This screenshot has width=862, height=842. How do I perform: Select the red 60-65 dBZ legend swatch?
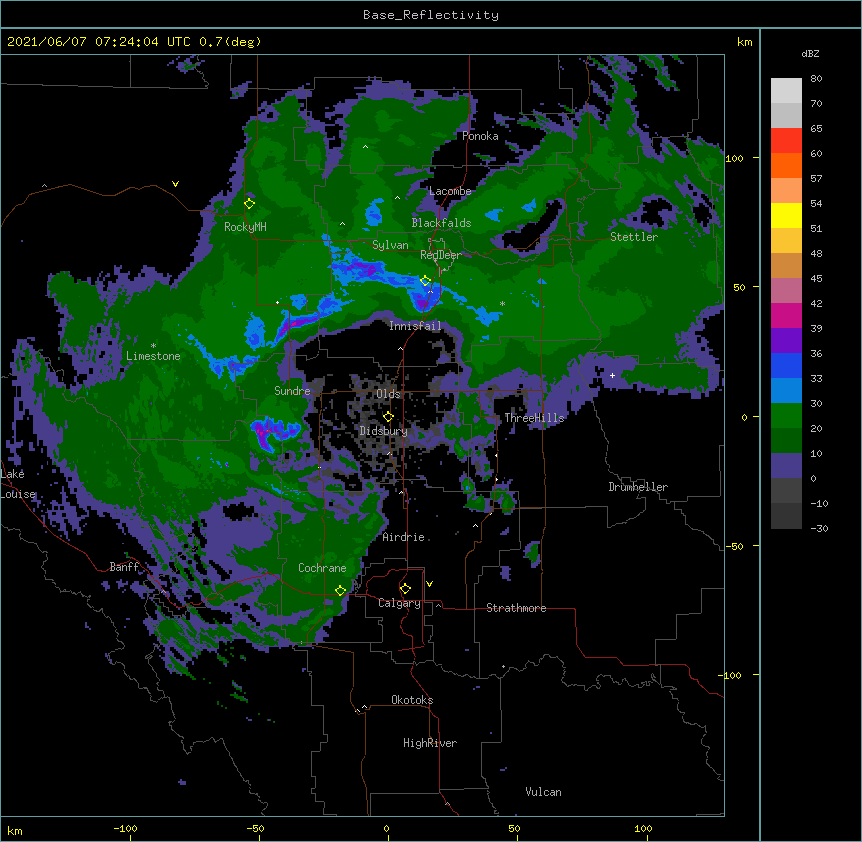pos(786,141)
